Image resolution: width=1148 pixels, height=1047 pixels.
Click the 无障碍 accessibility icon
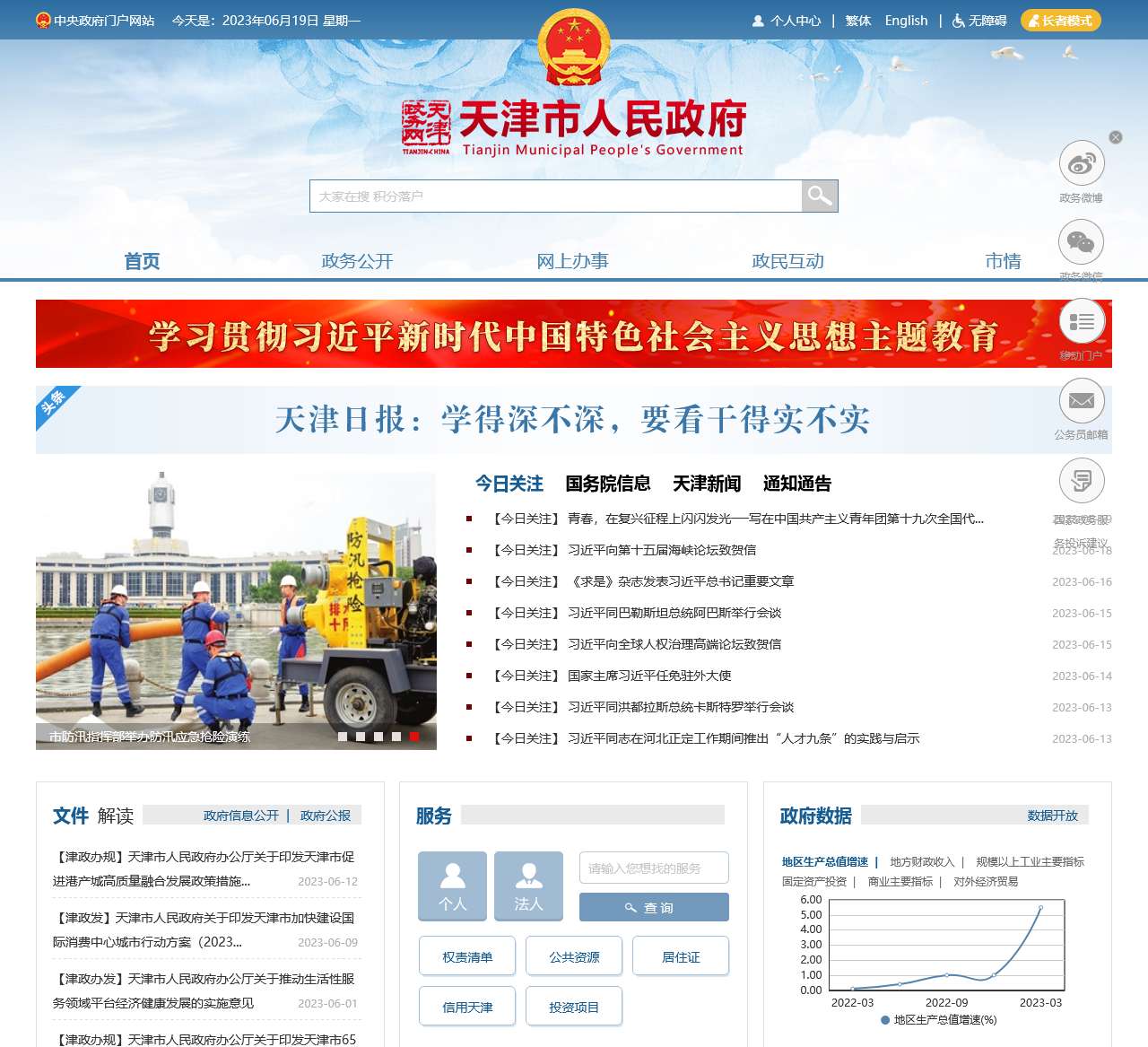(957, 20)
